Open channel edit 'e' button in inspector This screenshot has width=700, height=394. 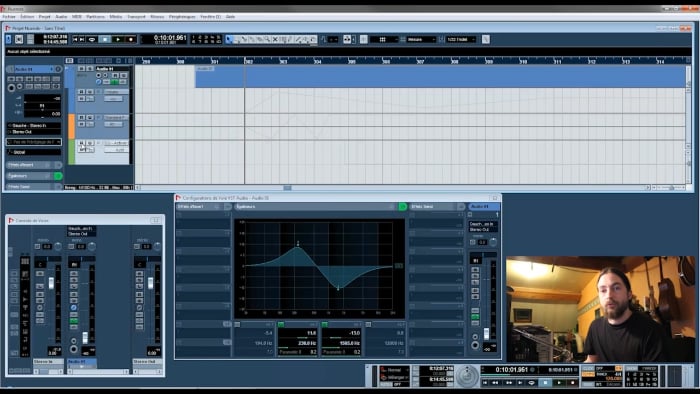pos(58,69)
